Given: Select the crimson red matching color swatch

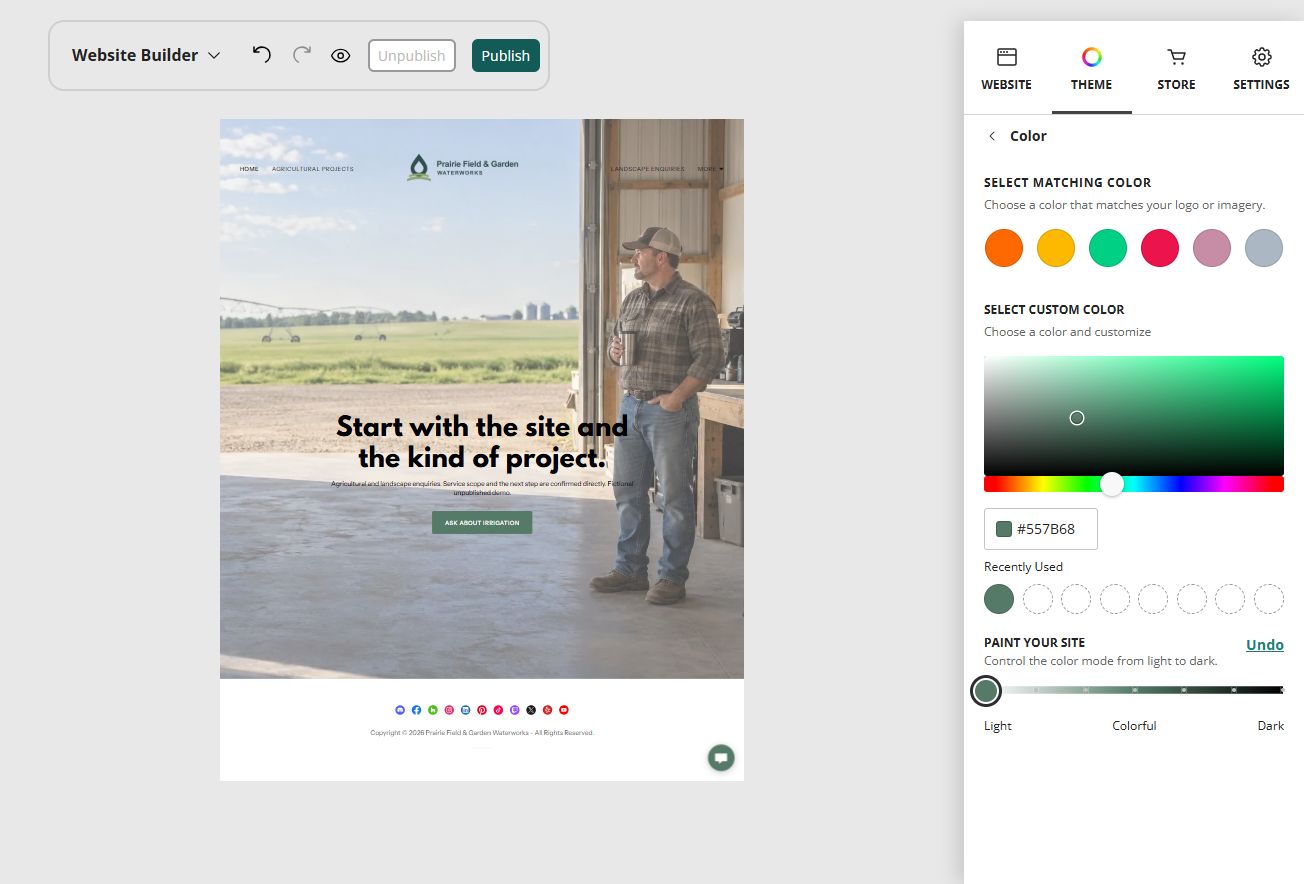Looking at the screenshot, I should (1160, 248).
